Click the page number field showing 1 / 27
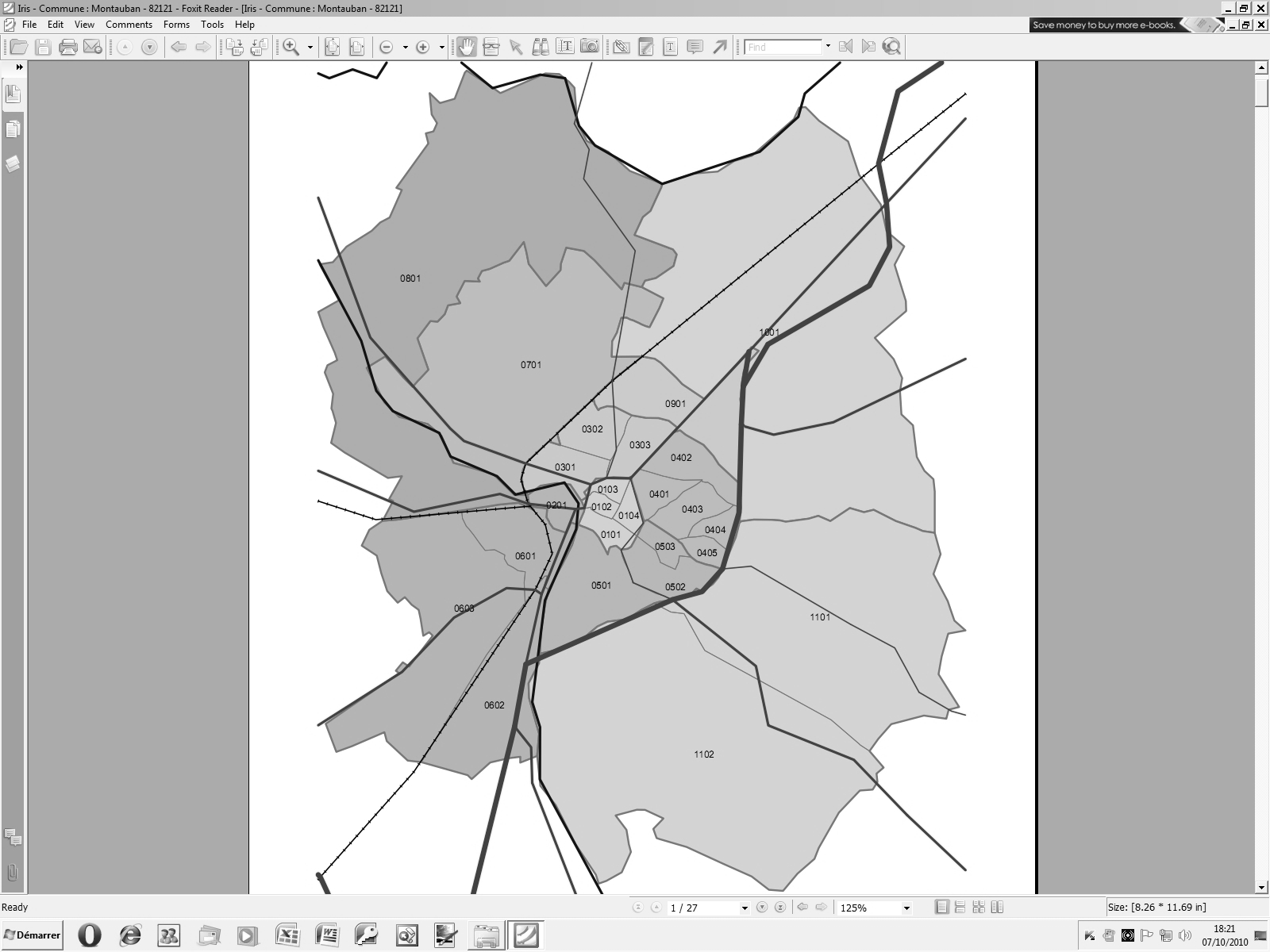The height and width of the screenshot is (952, 1270). [703, 908]
